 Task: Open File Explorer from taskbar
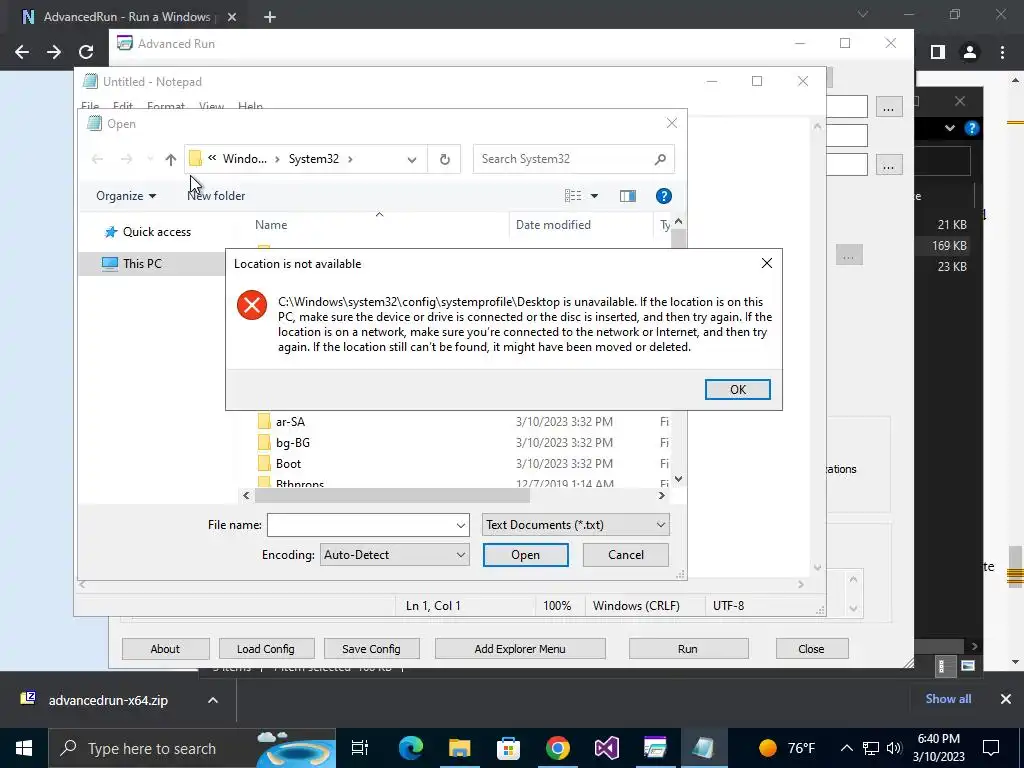(460, 748)
